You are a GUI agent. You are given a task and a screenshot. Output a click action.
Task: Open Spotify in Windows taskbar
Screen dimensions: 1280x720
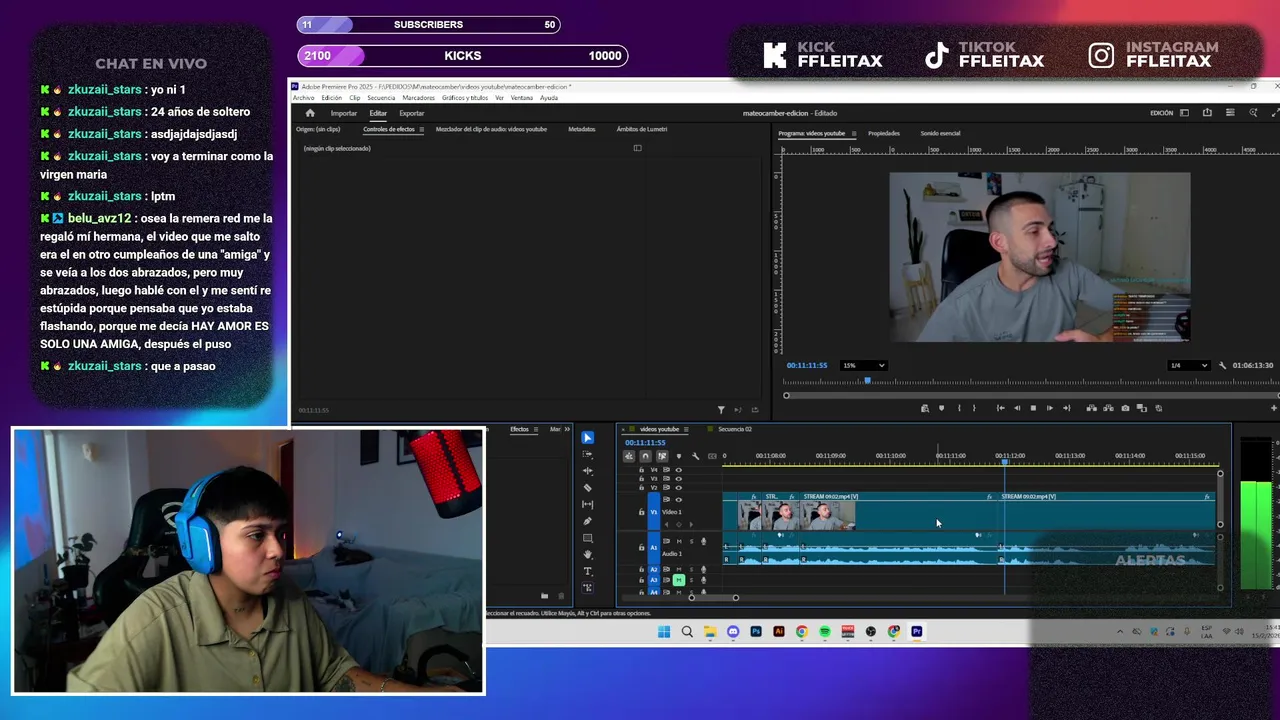point(825,632)
